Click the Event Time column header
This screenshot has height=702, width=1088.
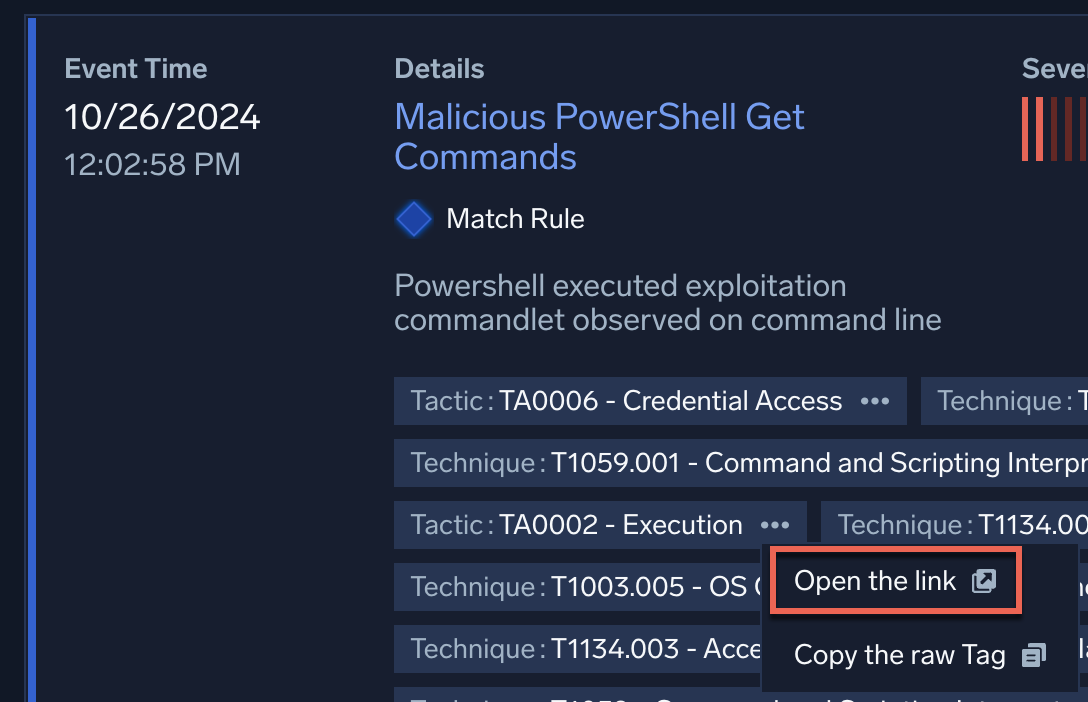tap(136, 69)
